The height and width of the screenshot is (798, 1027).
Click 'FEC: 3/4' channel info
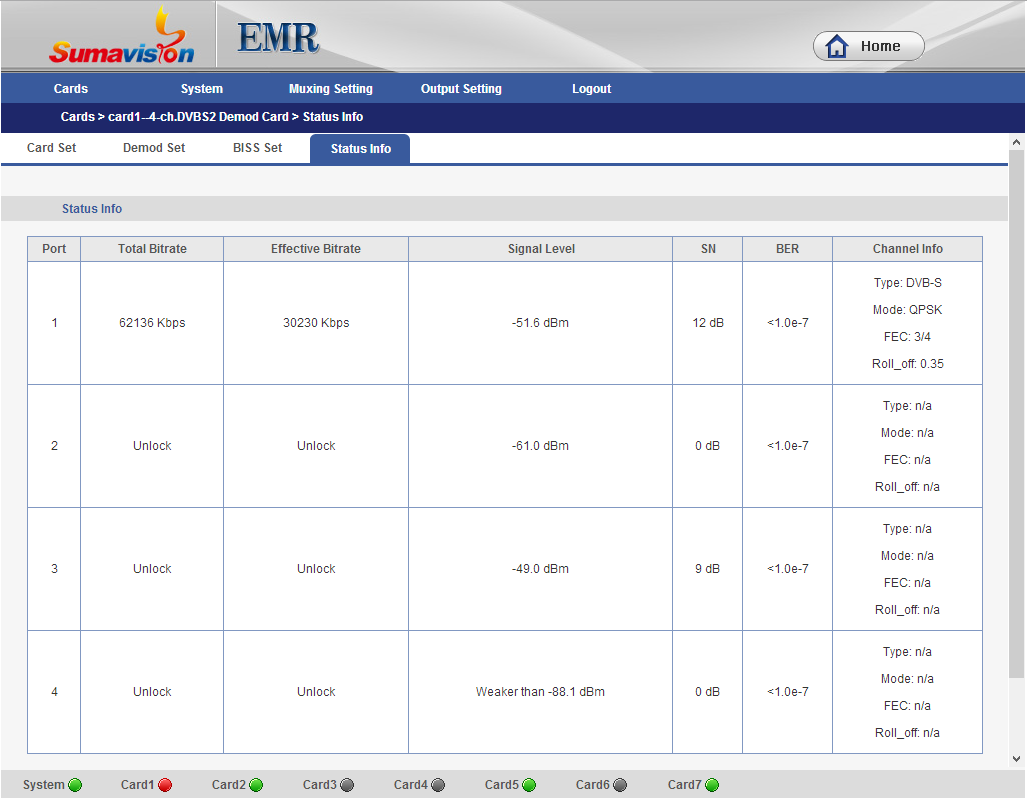point(907,337)
